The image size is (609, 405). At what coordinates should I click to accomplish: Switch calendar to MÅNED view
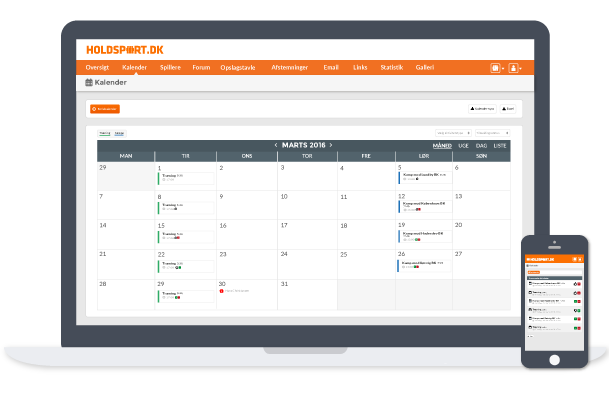tap(441, 145)
